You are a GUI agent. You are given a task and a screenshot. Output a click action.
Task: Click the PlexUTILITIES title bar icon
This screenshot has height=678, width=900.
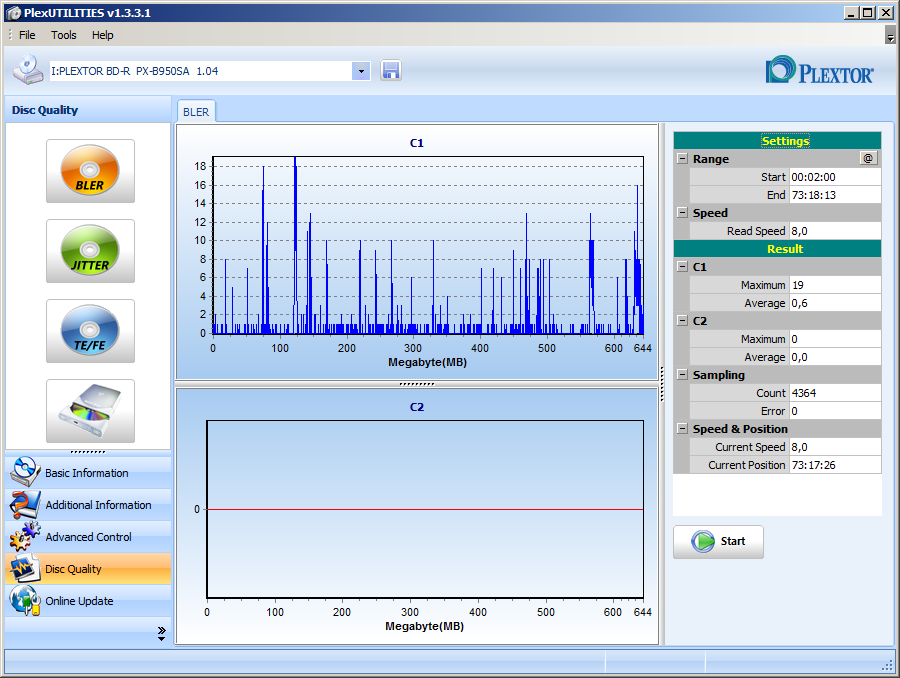click(x=13, y=13)
